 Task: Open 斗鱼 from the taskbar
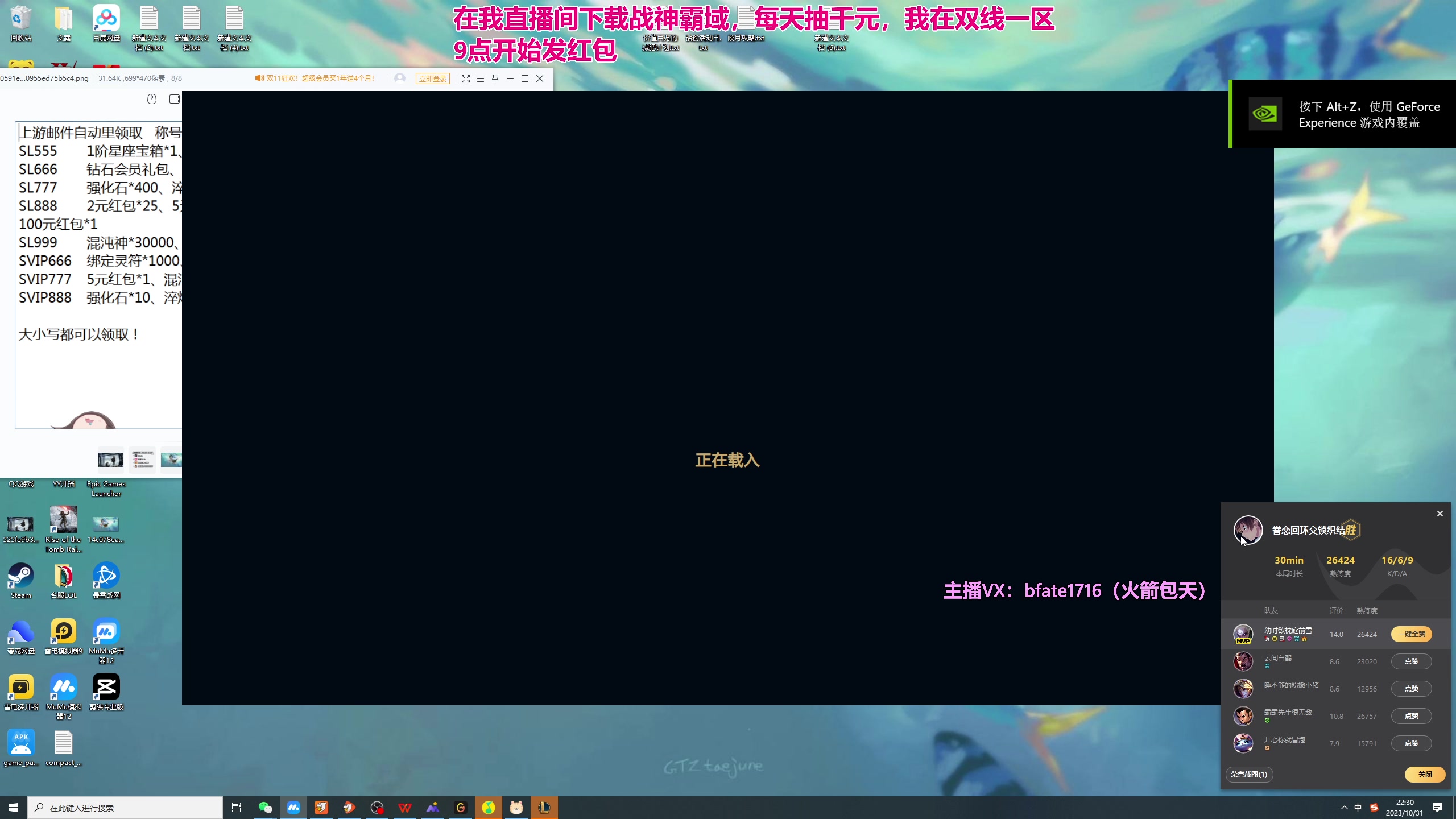click(x=321, y=807)
